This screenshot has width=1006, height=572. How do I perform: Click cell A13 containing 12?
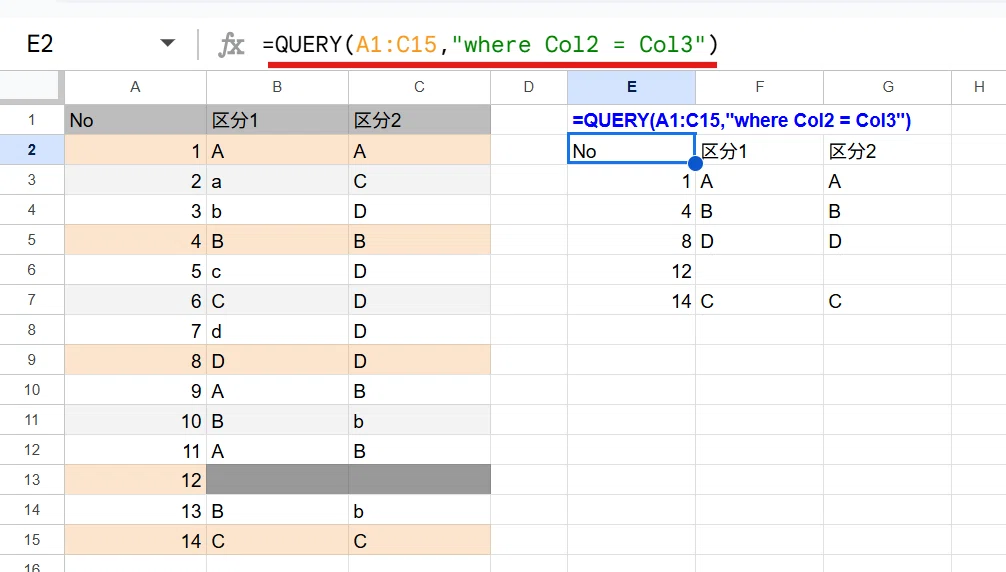pos(135,480)
